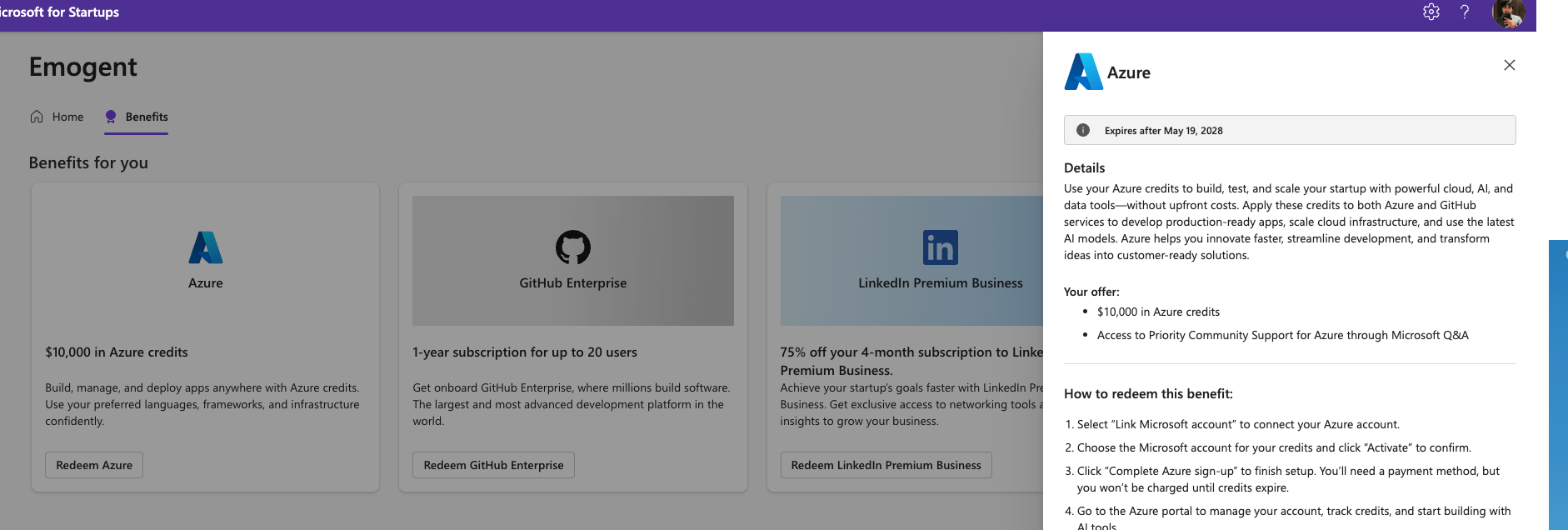The image size is (1568, 530).
Task: Click the Microsoft for Startups header title
Action: [x=59, y=12]
